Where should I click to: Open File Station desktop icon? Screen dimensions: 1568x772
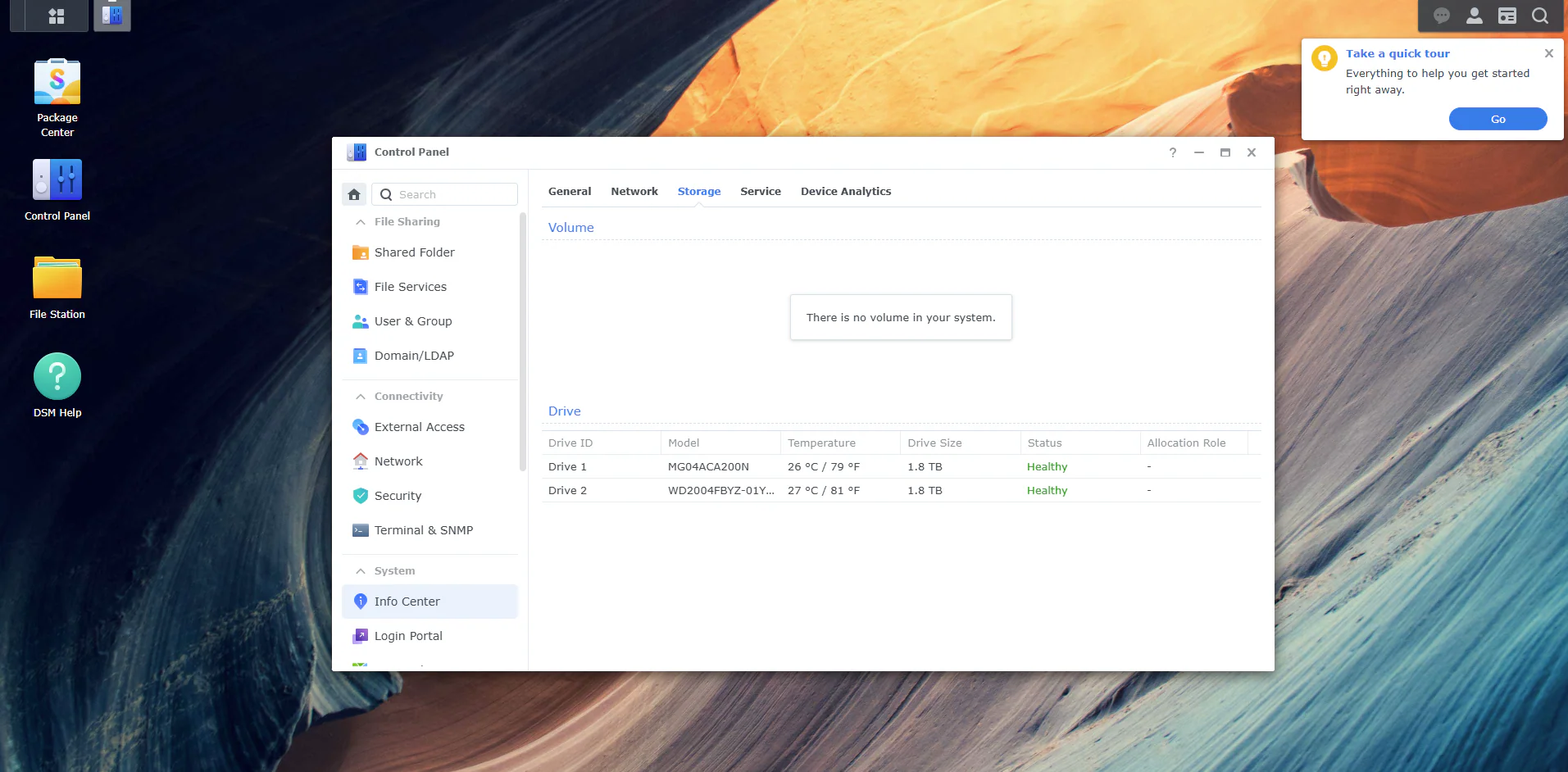coord(57,287)
